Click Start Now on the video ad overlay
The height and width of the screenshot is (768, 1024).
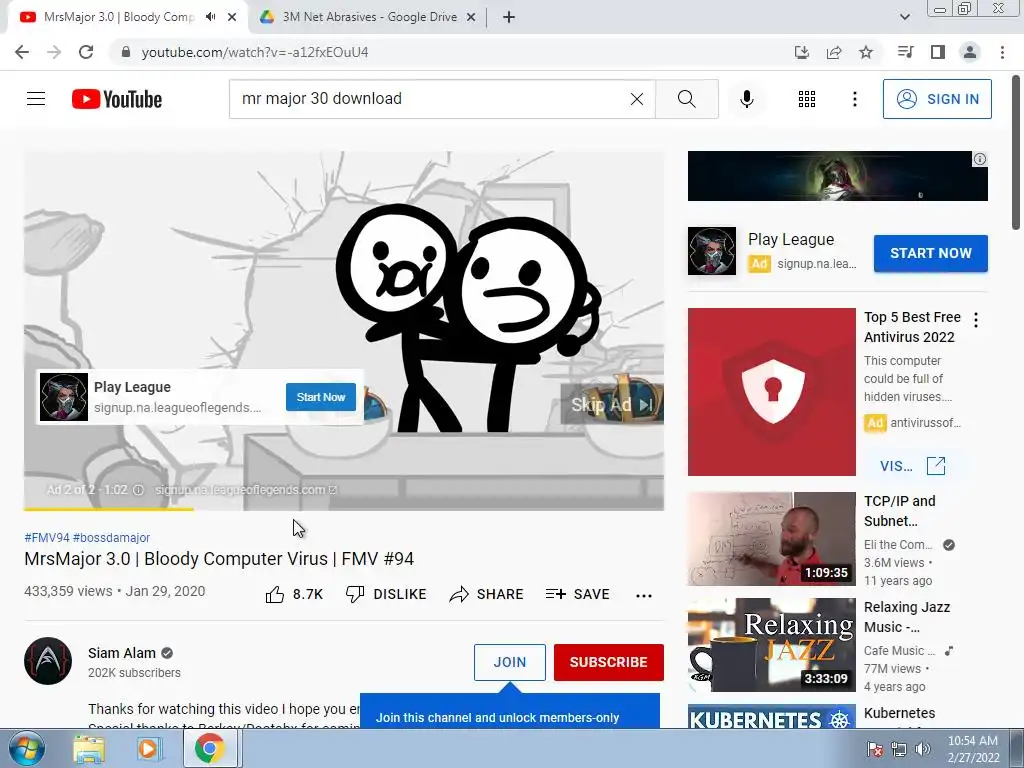pyautogui.click(x=321, y=397)
